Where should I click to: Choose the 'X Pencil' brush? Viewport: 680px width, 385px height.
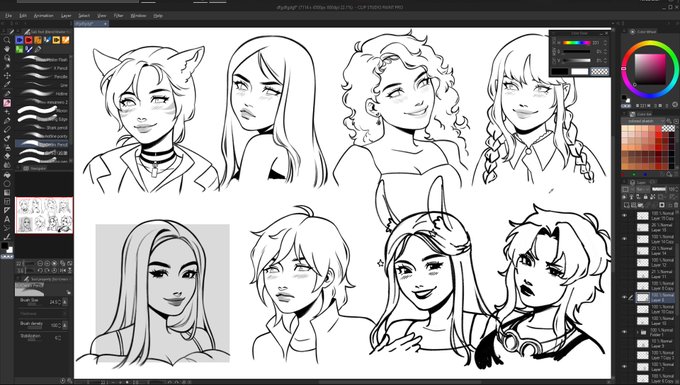click(43, 68)
